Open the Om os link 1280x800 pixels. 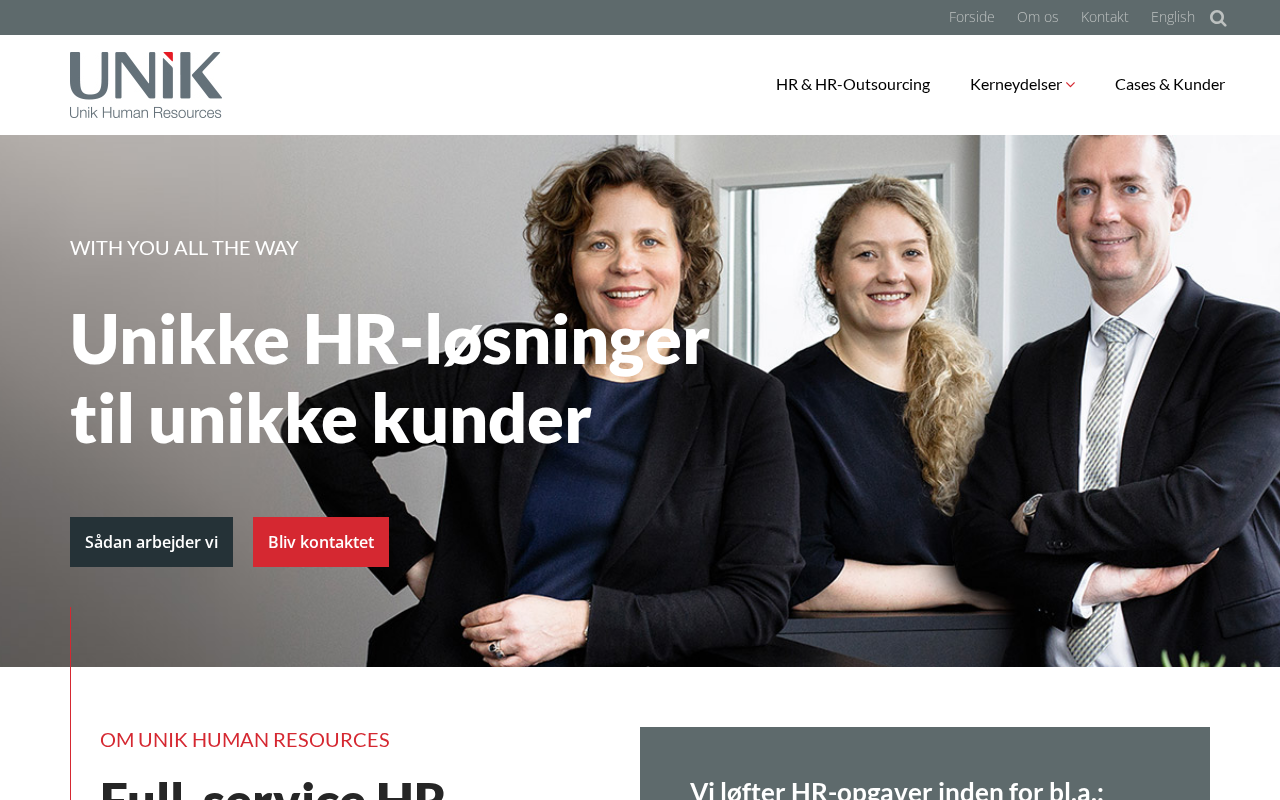[1038, 17]
